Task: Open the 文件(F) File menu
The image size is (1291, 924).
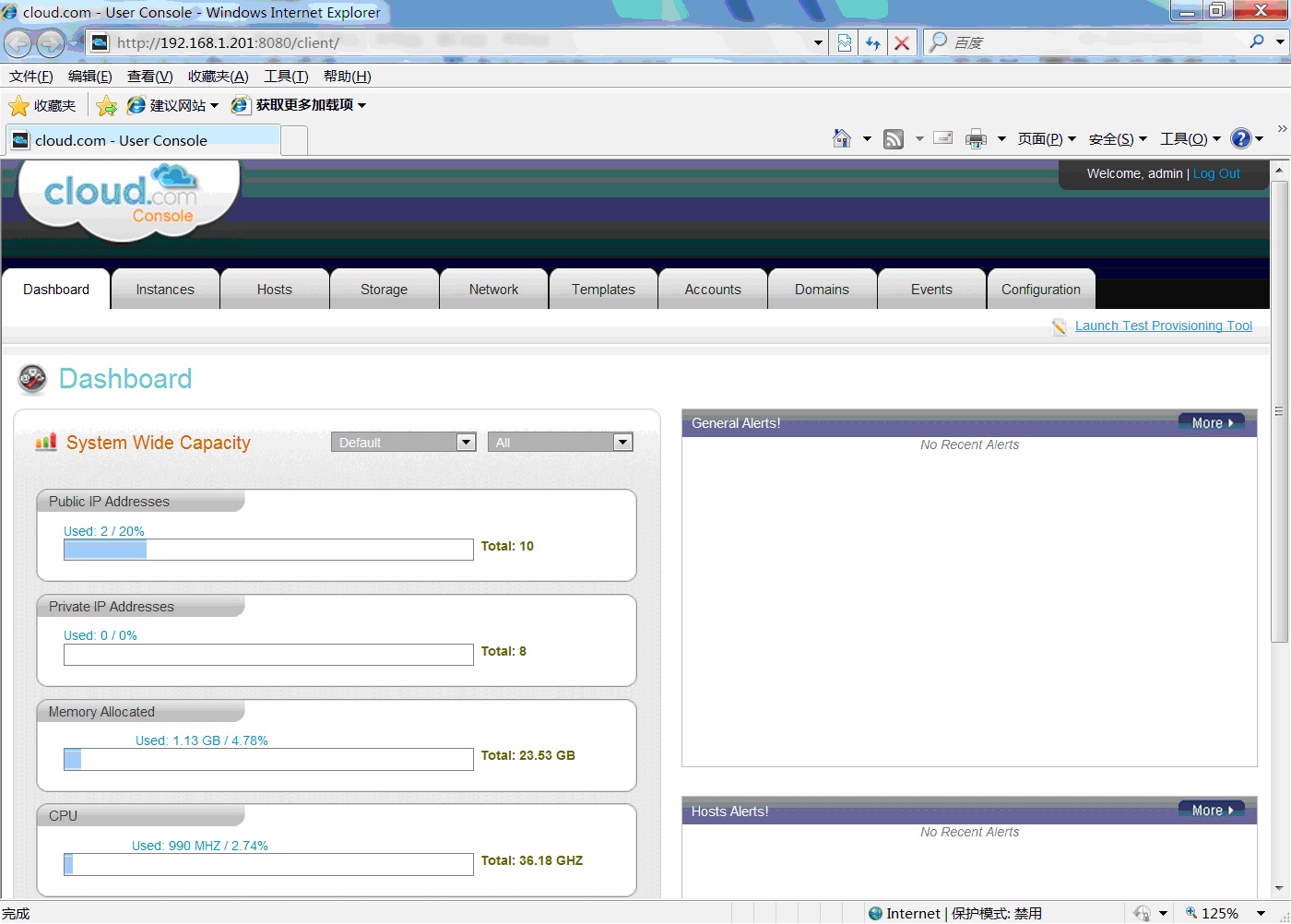Action: click(31, 77)
